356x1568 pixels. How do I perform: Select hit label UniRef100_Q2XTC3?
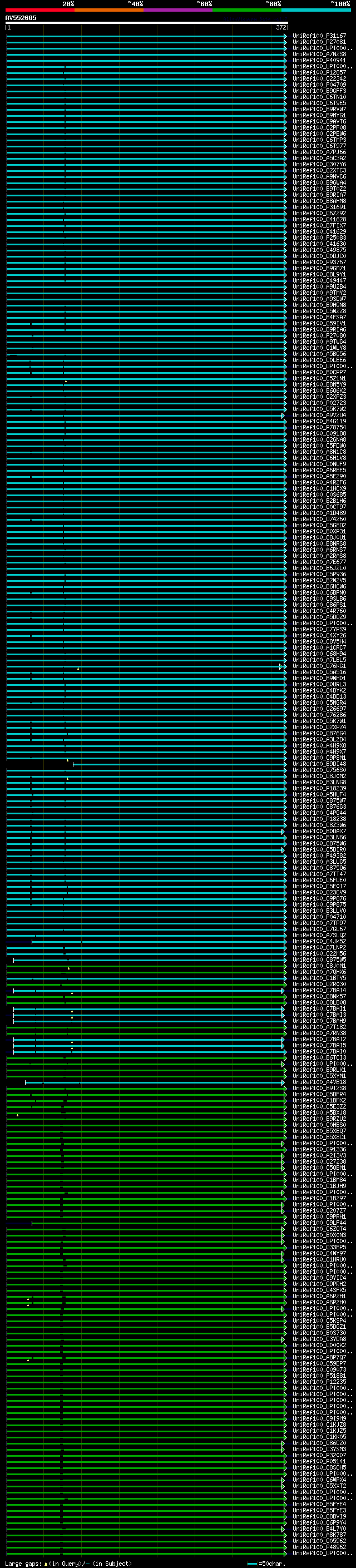pyautogui.click(x=319, y=170)
